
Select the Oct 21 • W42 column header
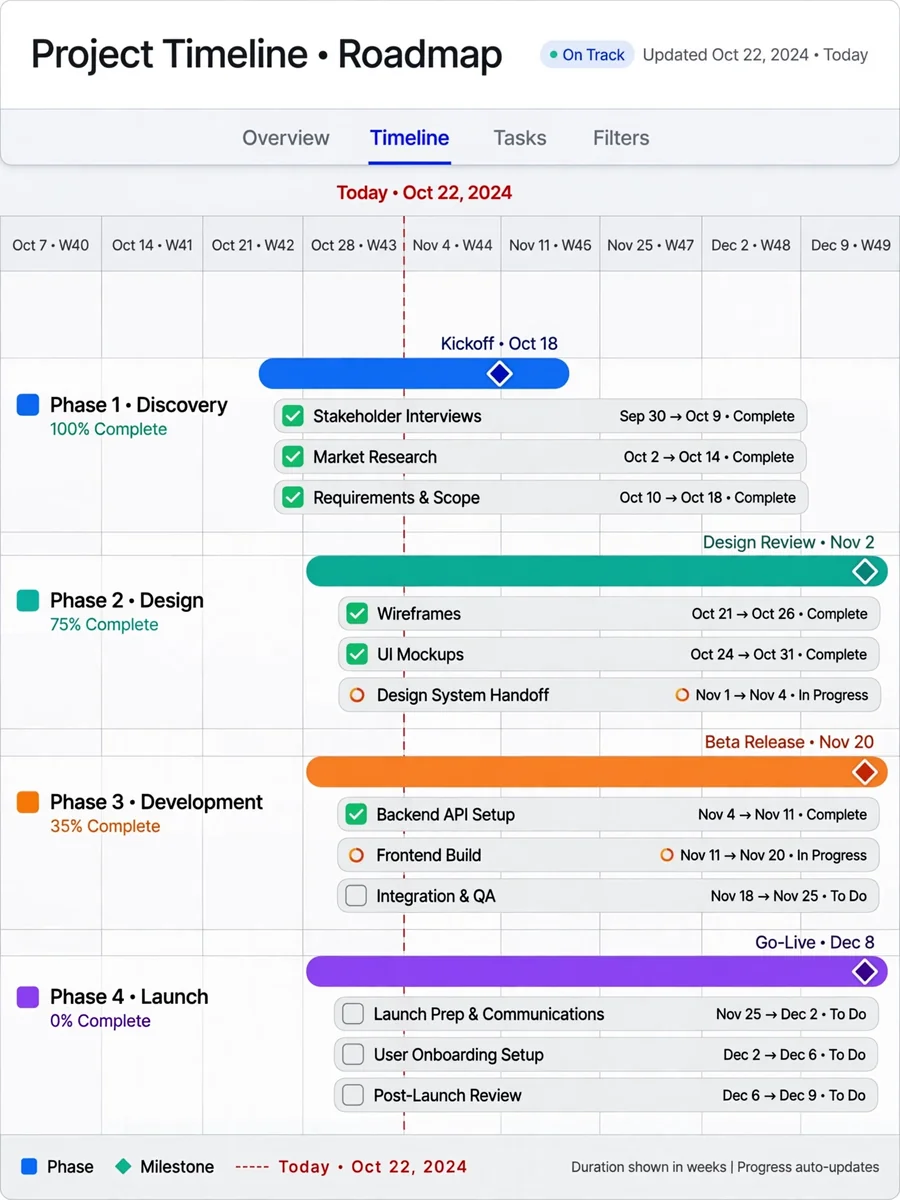point(253,245)
